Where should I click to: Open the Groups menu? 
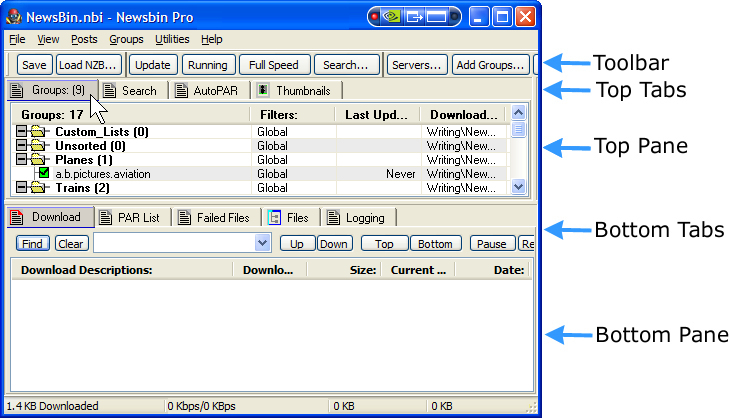point(126,40)
